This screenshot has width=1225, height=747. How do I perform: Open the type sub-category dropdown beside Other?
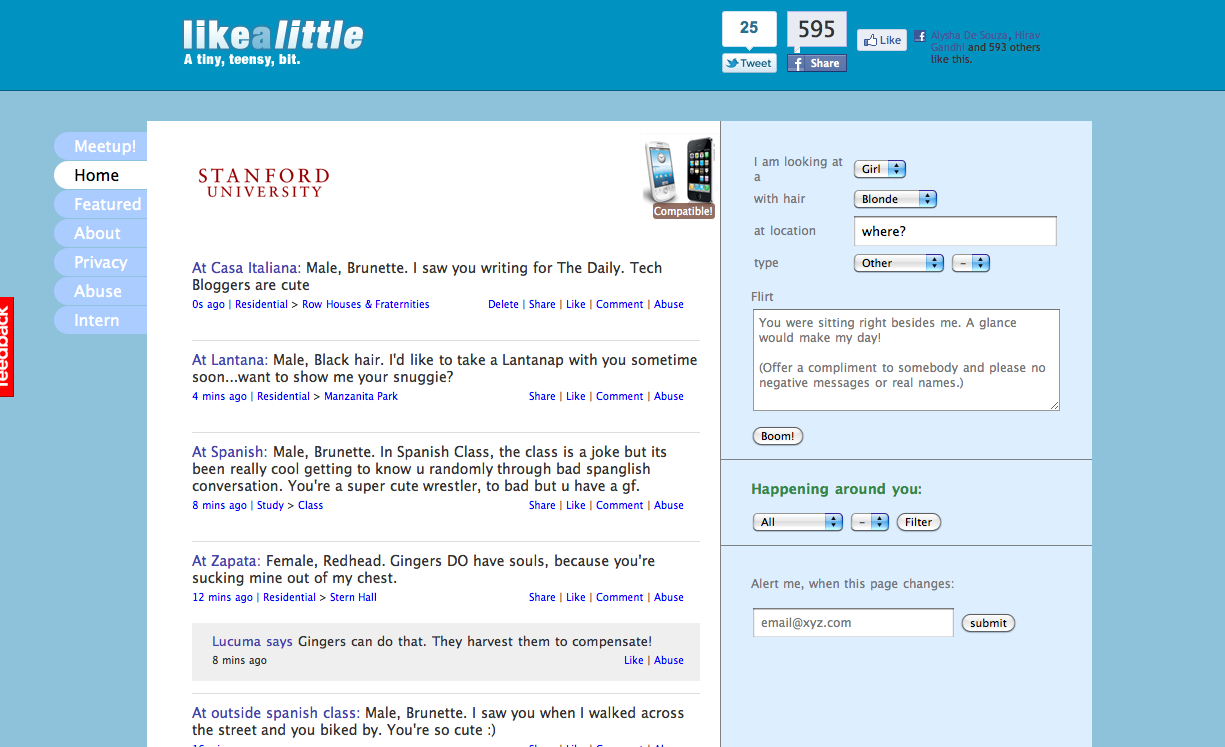(x=970, y=263)
